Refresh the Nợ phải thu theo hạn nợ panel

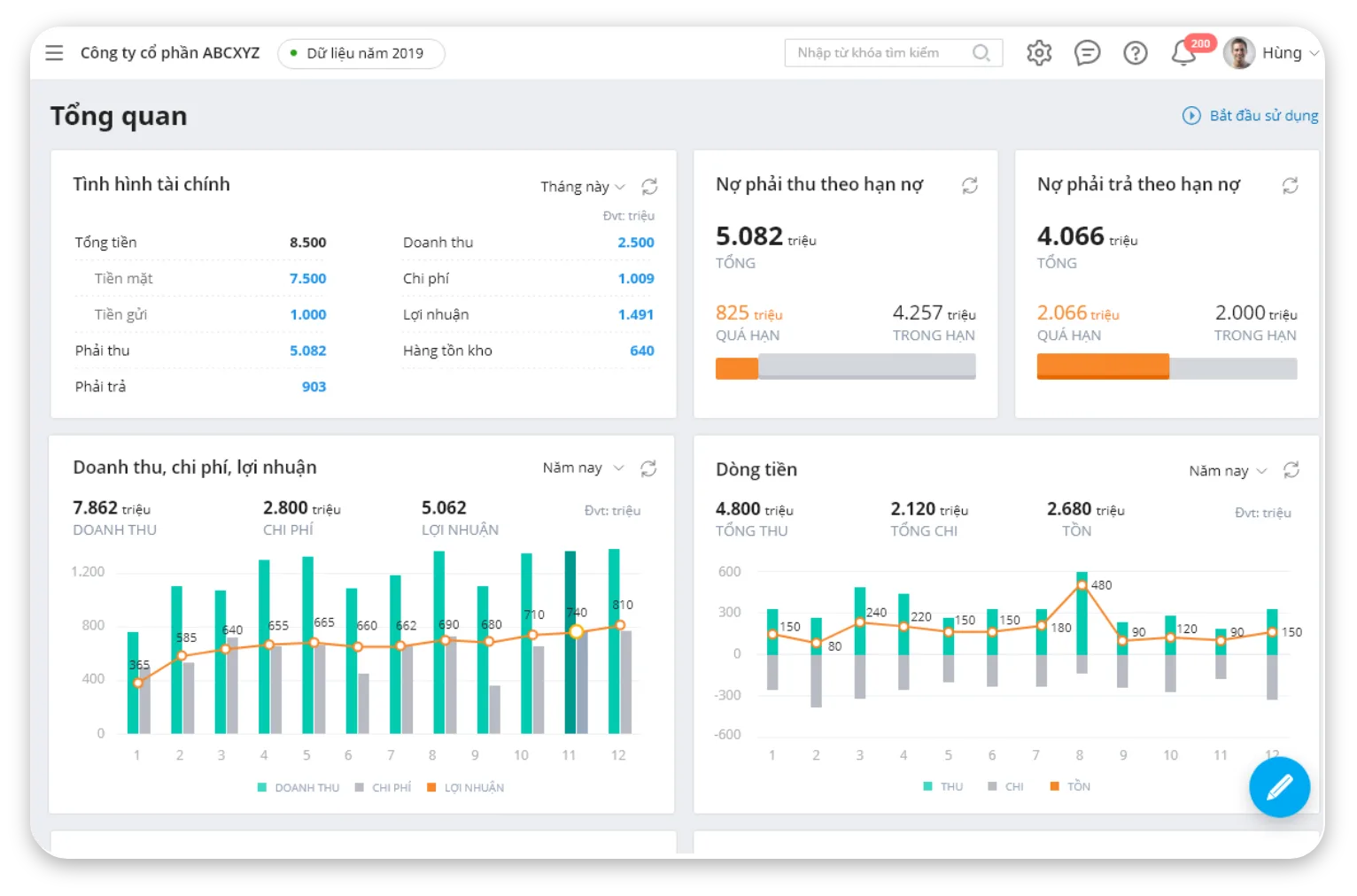pos(970,185)
